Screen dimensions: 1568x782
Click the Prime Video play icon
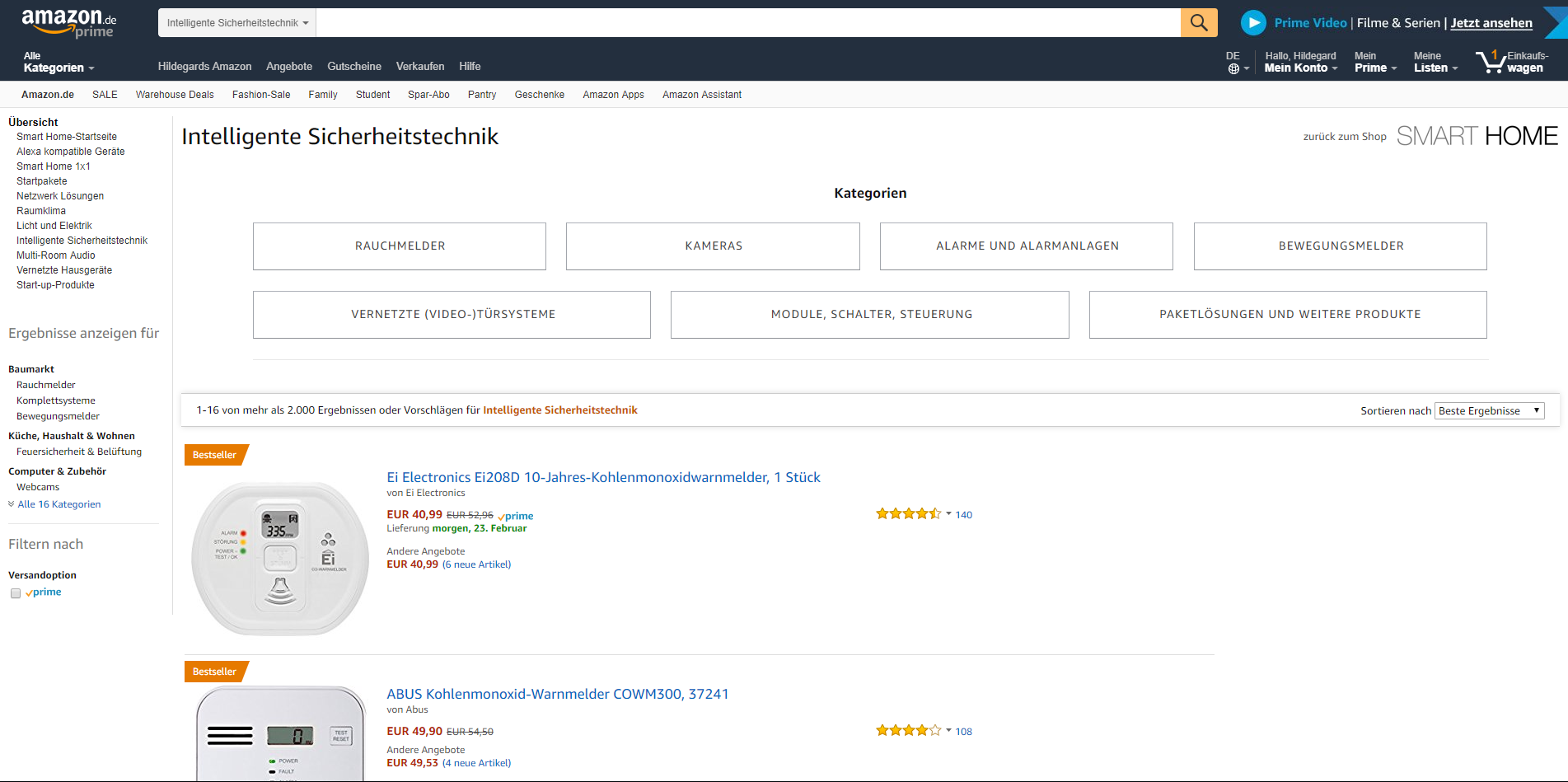(1253, 23)
